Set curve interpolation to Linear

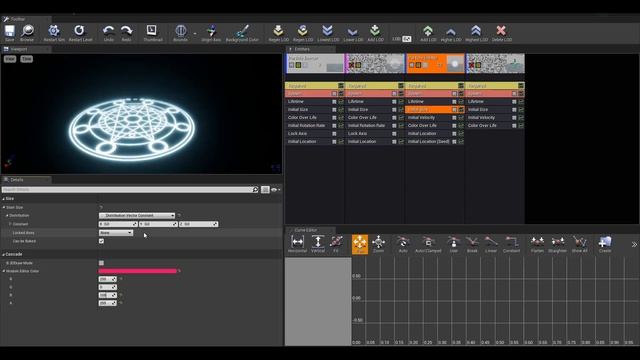(x=491, y=244)
